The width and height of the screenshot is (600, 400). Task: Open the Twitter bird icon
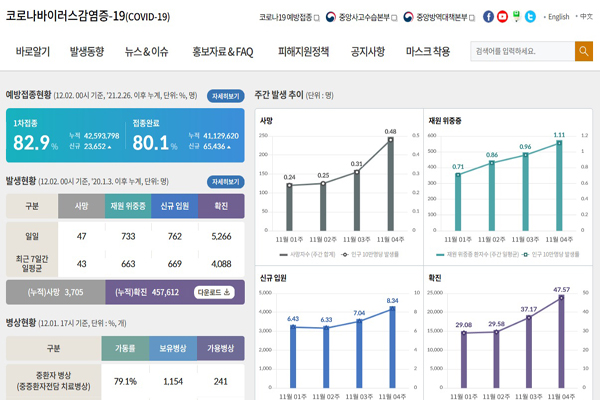click(530, 16)
